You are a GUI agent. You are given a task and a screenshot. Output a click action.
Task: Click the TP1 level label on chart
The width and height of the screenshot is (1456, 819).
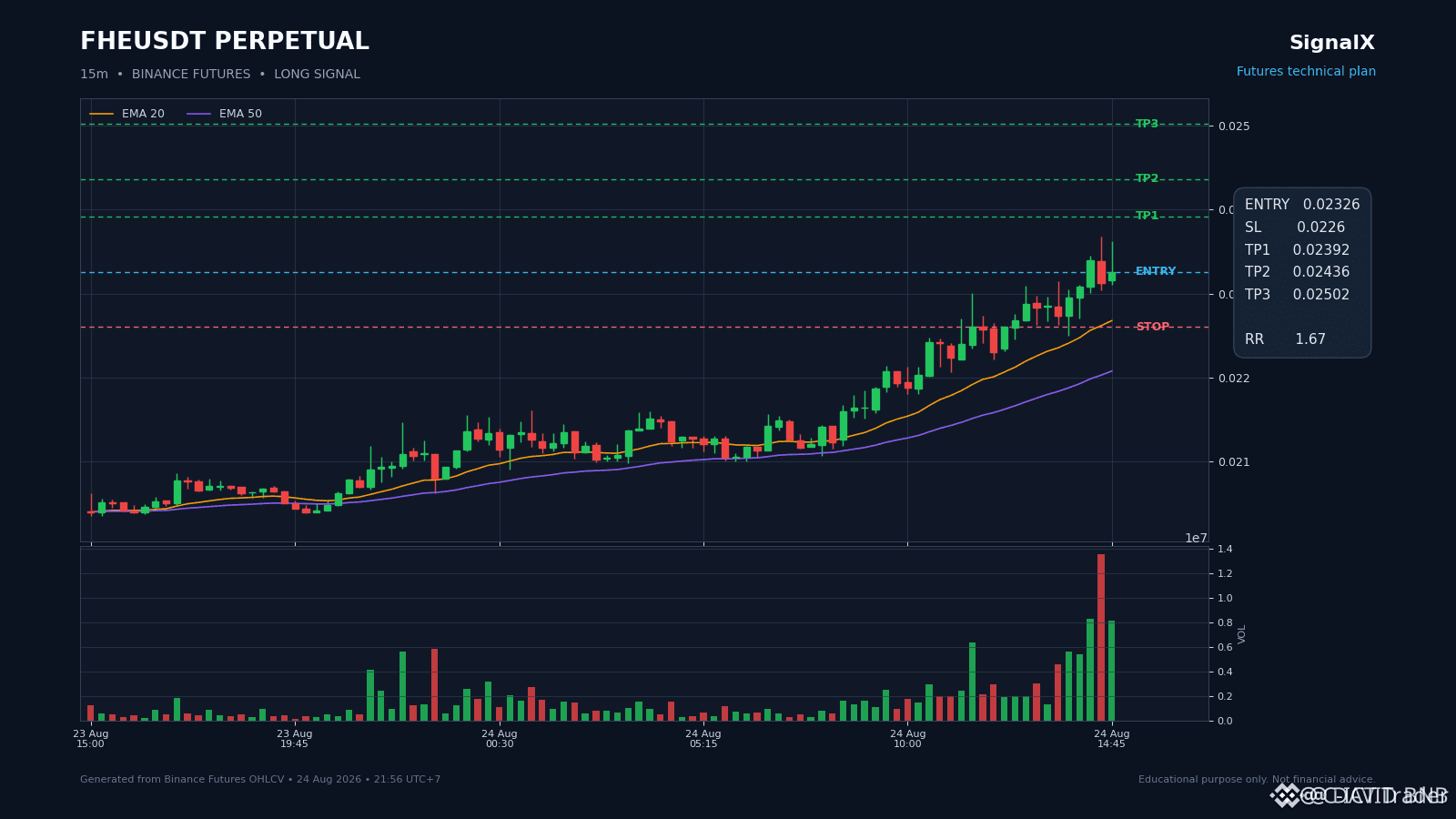(x=1147, y=216)
